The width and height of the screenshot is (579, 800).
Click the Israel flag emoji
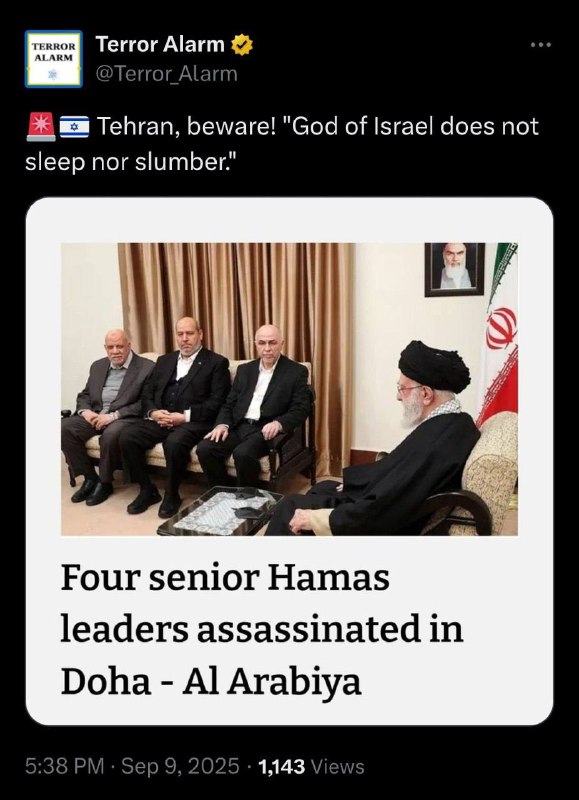[74, 128]
